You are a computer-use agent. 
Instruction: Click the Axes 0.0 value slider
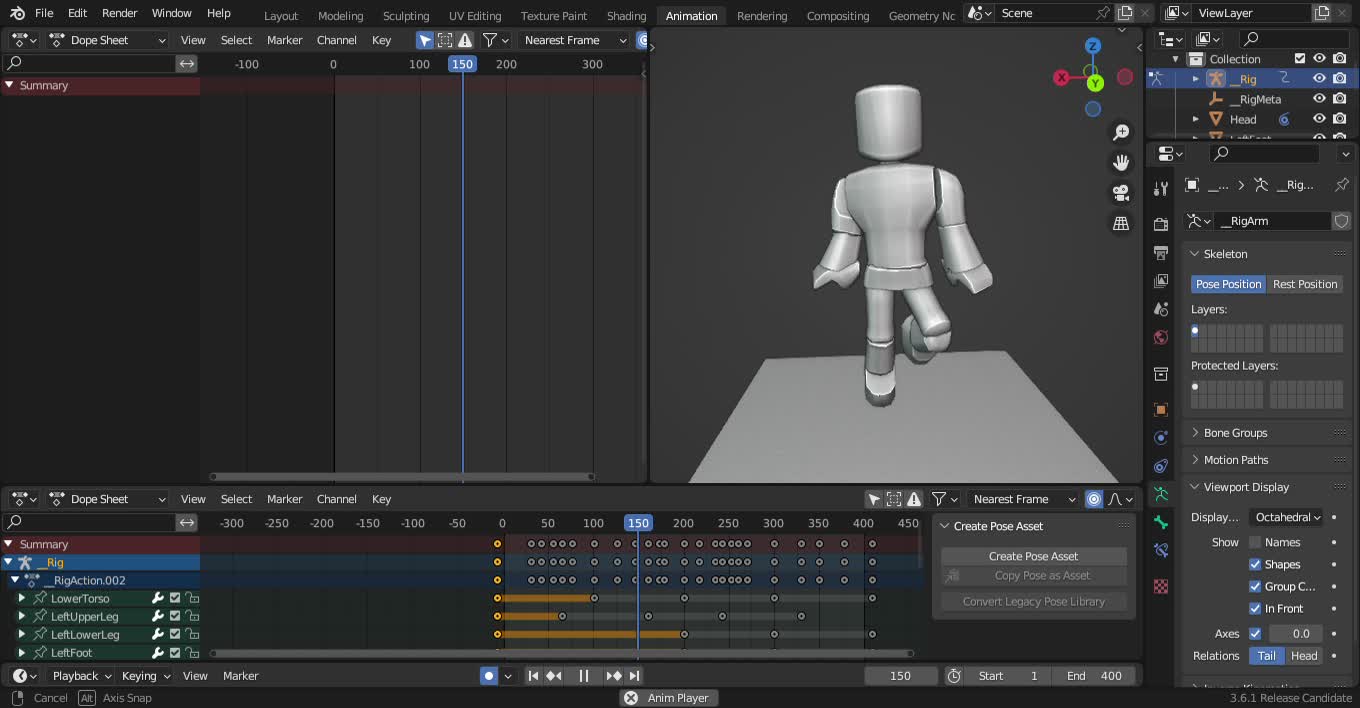point(1296,633)
